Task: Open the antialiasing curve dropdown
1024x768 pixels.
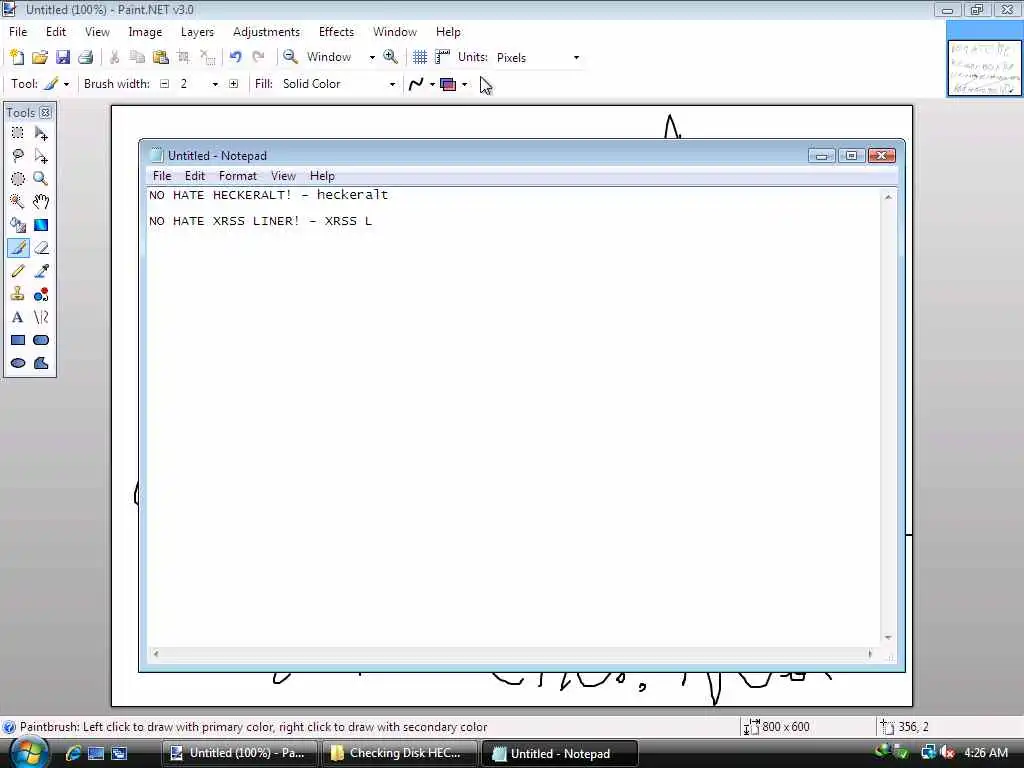Action: [432, 84]
